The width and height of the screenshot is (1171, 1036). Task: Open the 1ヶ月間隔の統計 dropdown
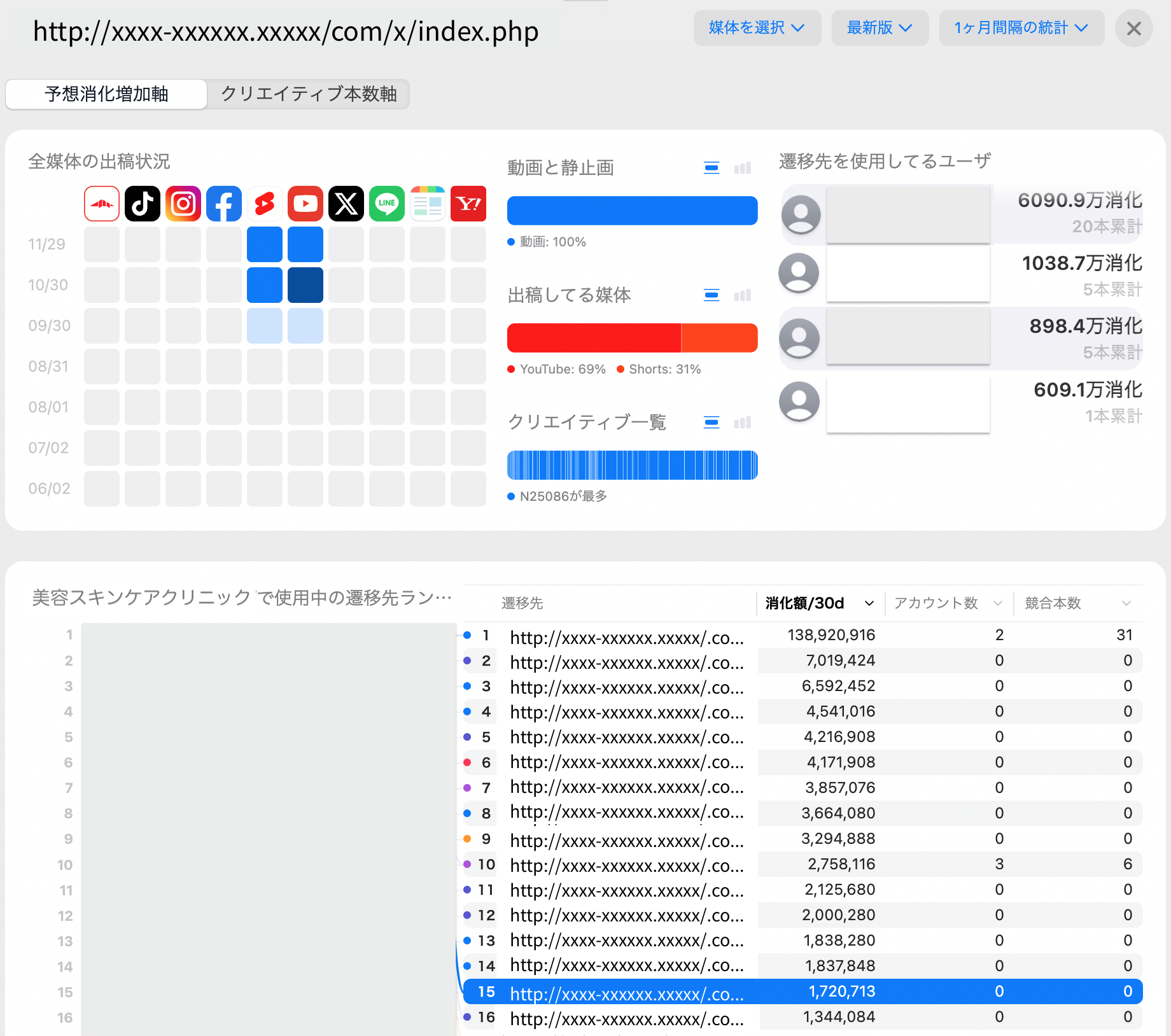[1021, 28]
